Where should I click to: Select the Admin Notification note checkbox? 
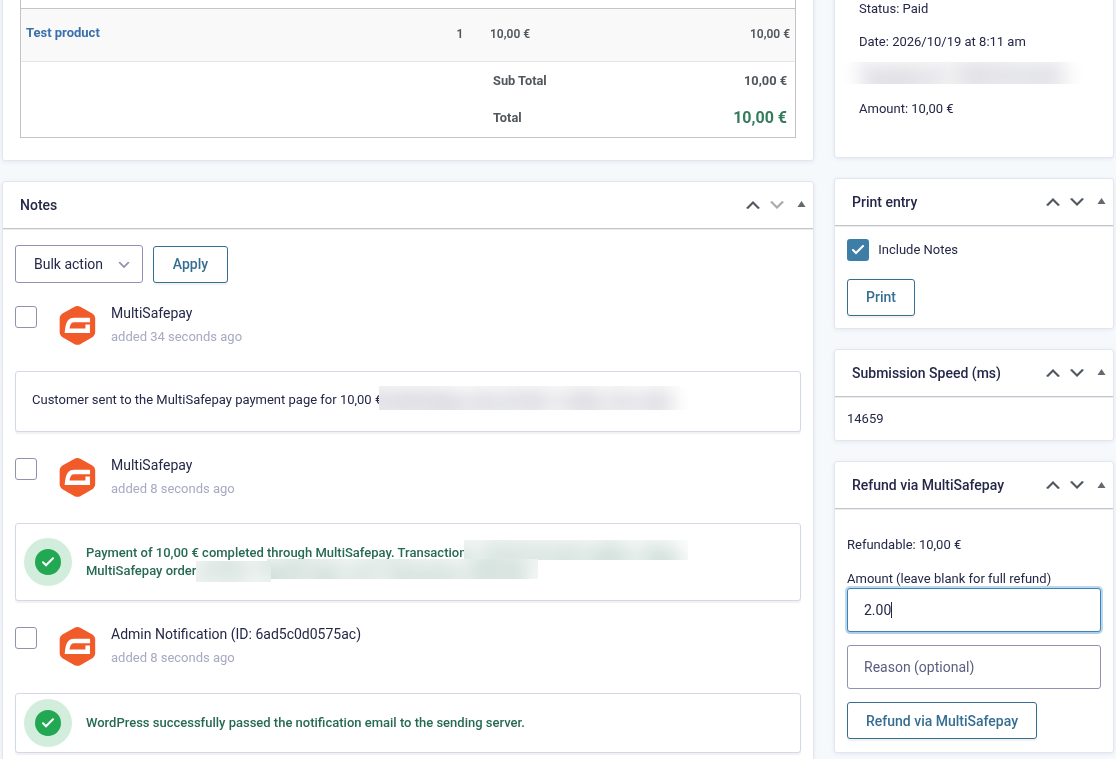click(x=26, y=638)
